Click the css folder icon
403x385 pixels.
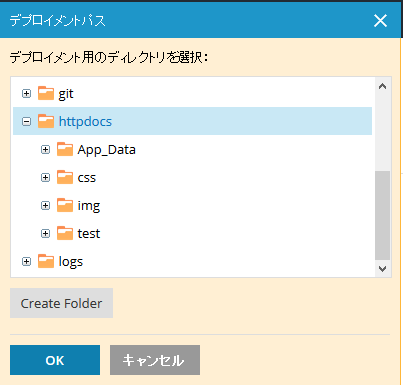click(65, 177)
